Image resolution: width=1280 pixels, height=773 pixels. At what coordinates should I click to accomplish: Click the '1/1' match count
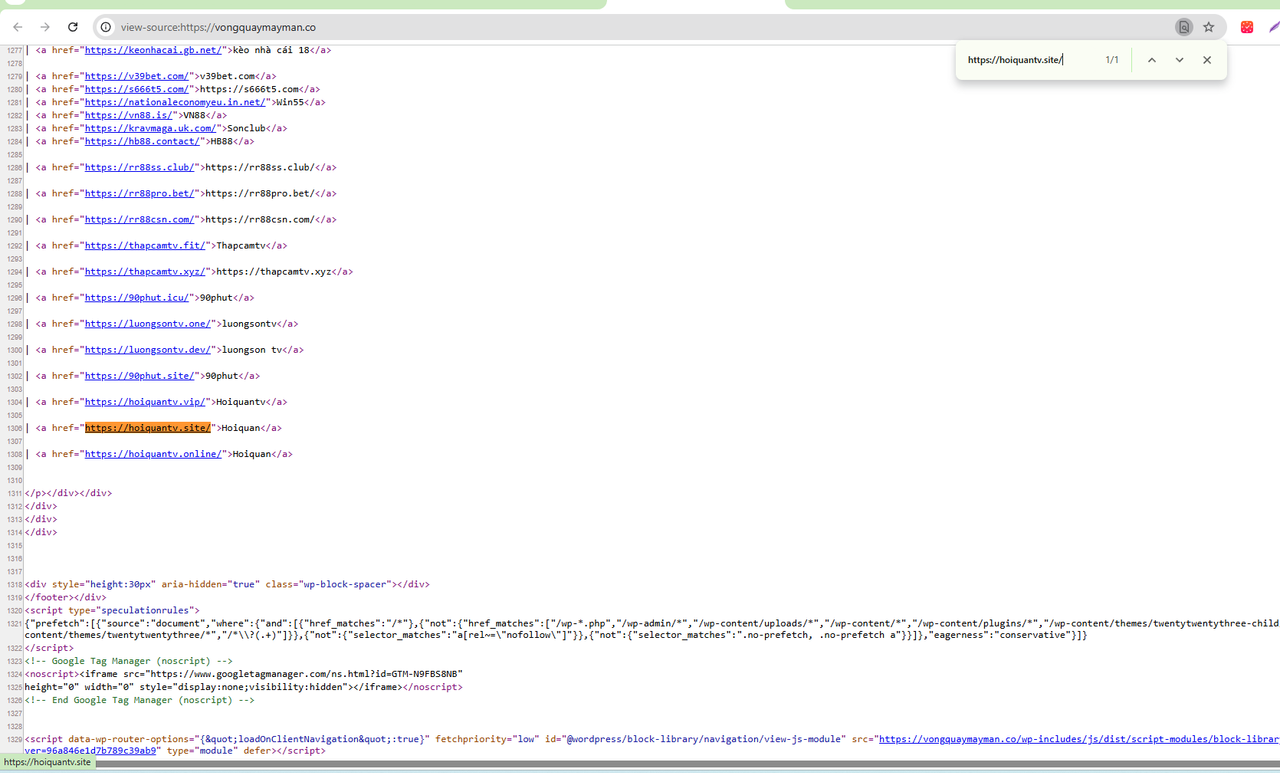[1112, 60]
